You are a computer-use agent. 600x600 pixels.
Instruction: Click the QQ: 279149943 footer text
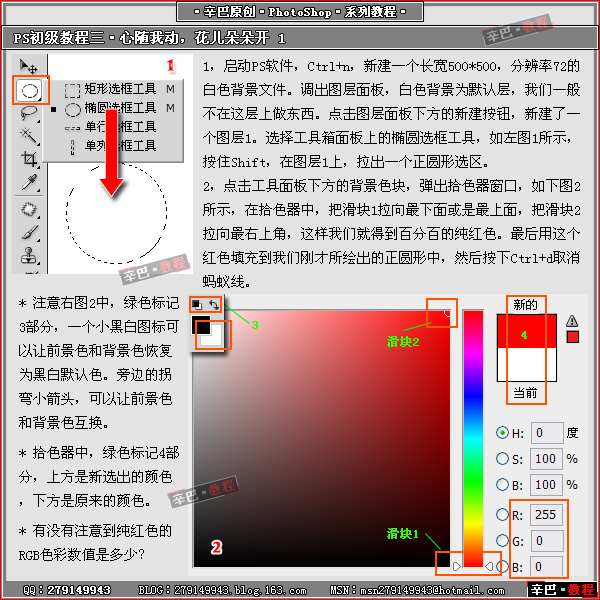pos(67,590)
